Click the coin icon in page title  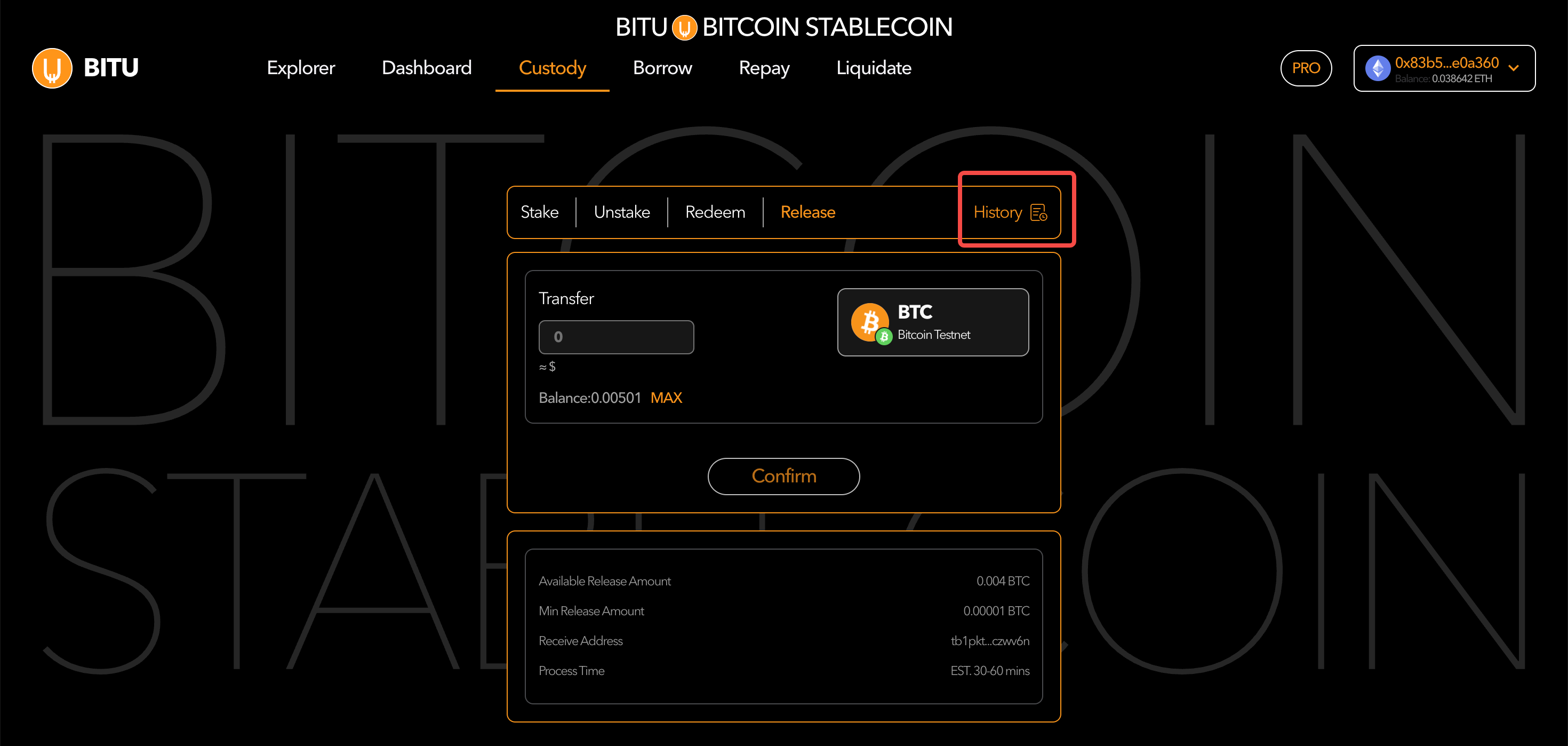(x=684, y=27)
